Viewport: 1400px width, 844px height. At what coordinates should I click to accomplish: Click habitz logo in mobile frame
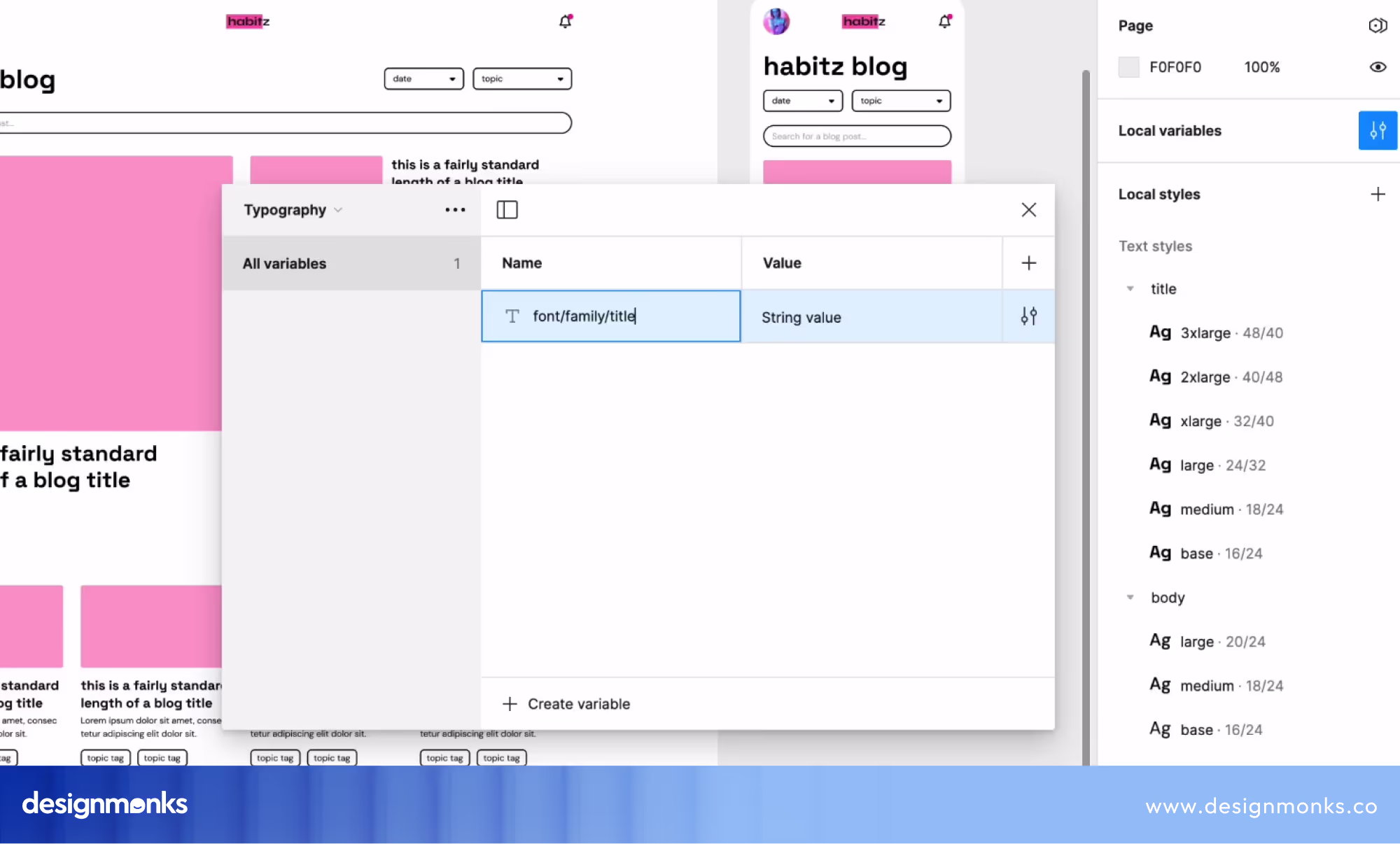click(x=864, y=21)
